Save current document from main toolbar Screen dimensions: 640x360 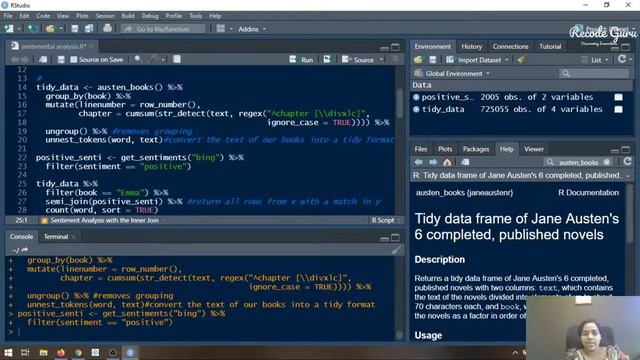tap(75, 29)
